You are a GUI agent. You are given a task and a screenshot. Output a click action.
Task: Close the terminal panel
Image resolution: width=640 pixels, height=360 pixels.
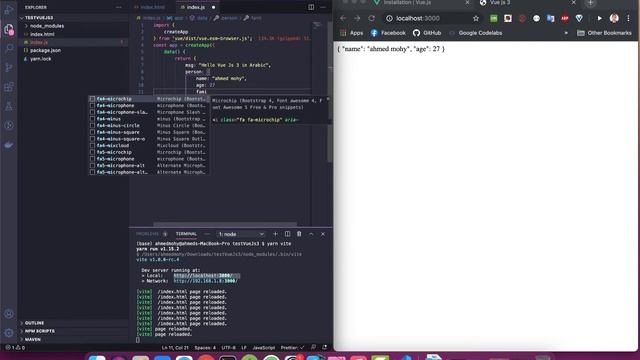[x=323, y=234]
